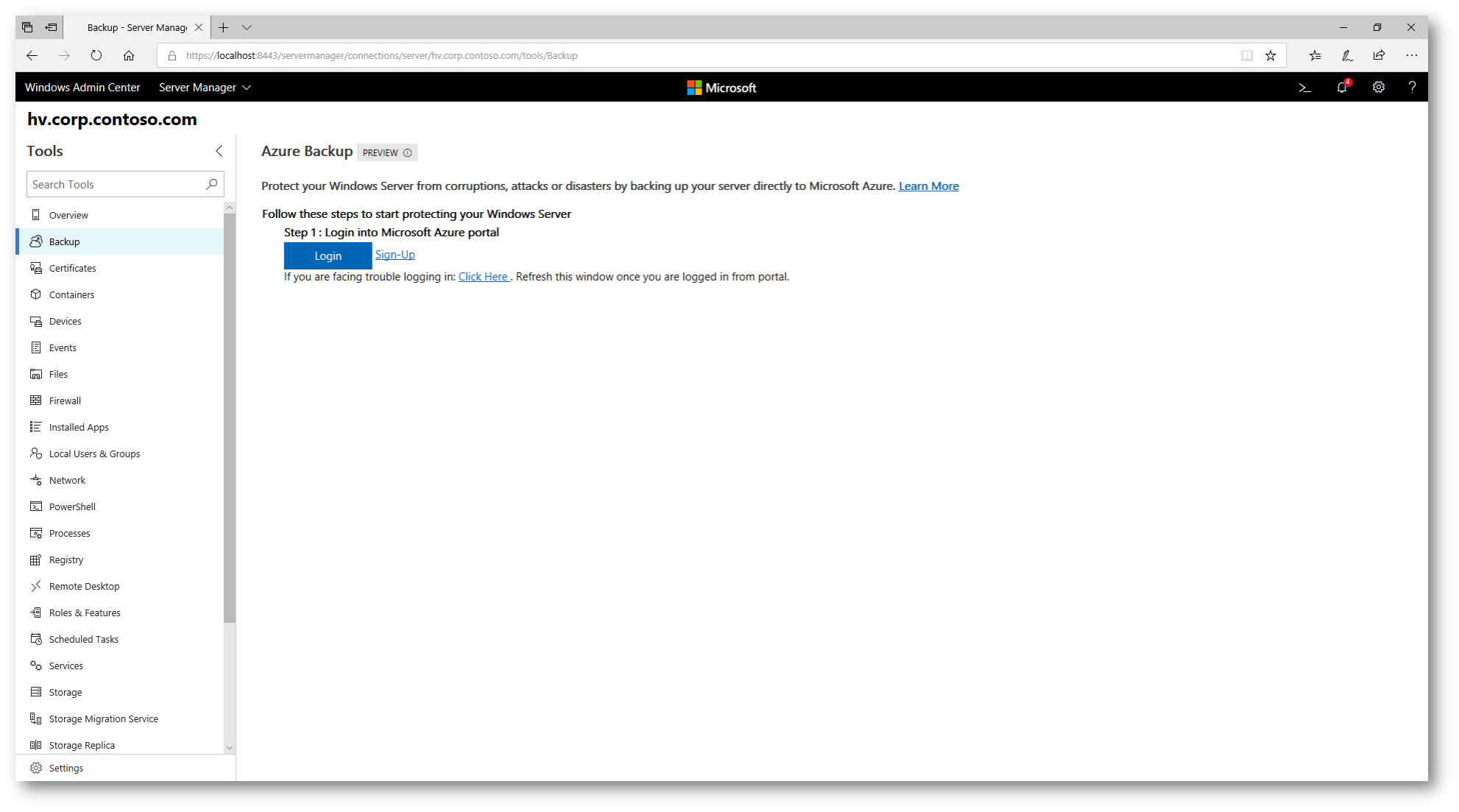Select Roles & Features in sidebar
1459x812 pixels.
tap(85, 612)
